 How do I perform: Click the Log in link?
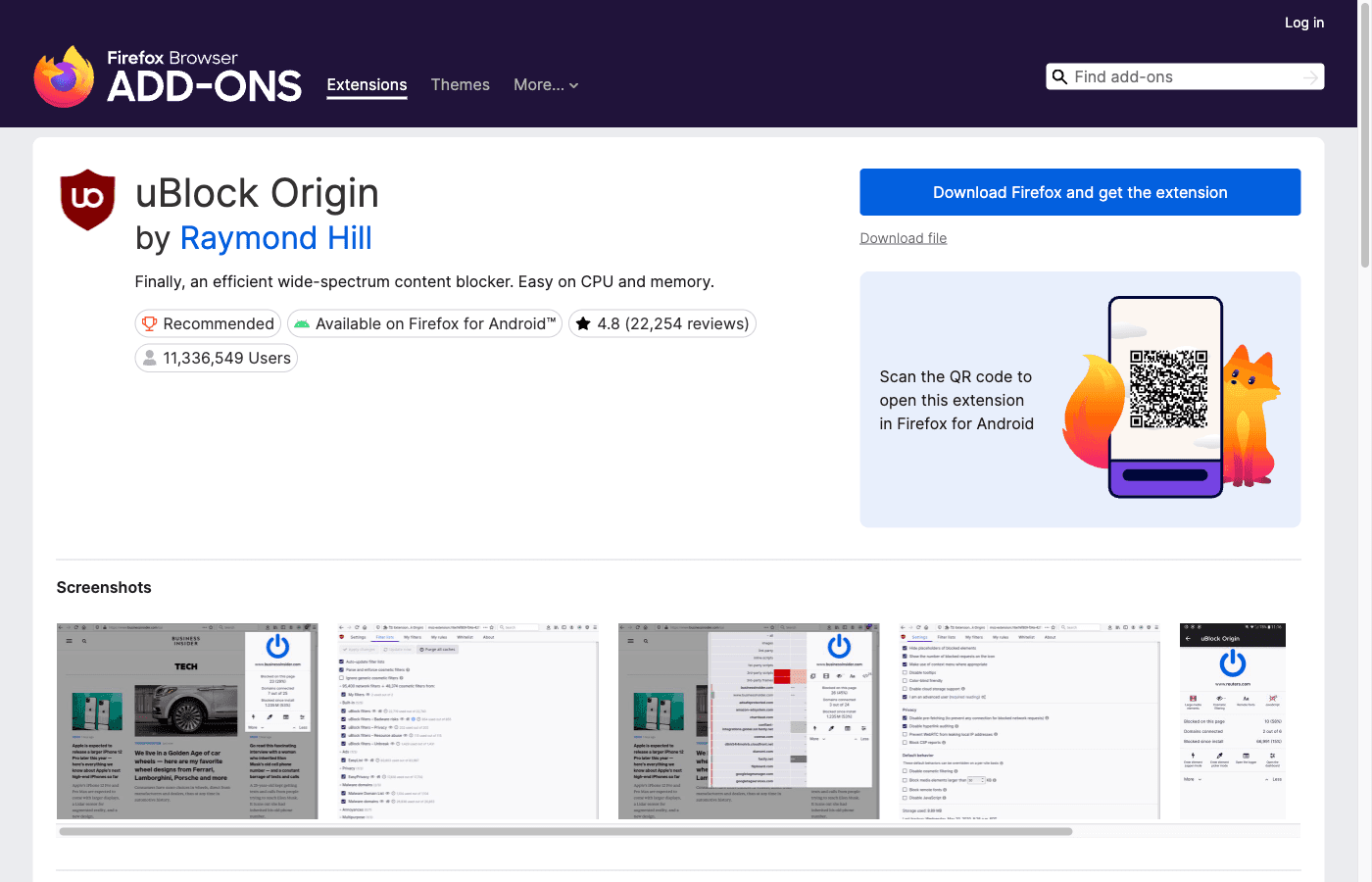click(x=1304, y=23)
